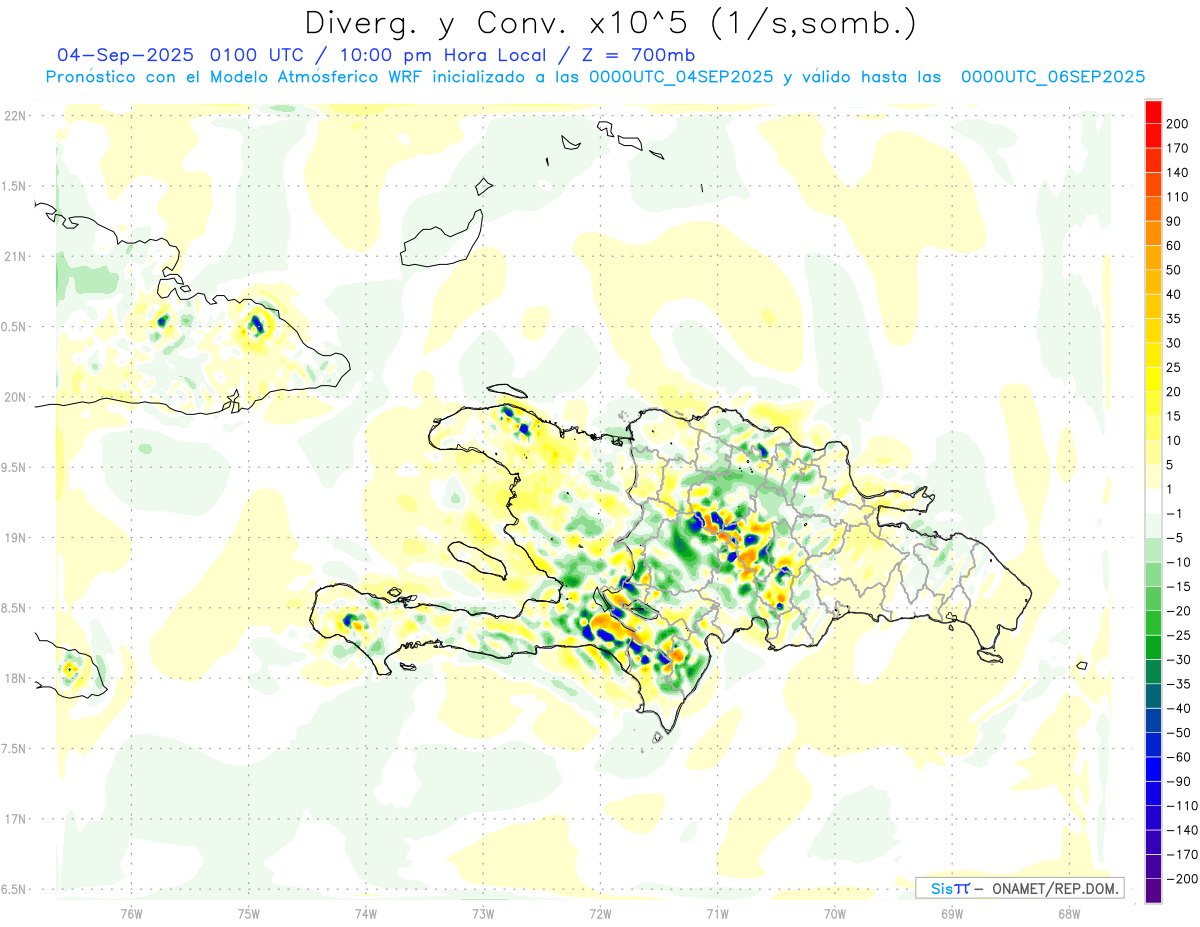
Task: Click the white swatch between 1 and -1
Action: click(1153, 502)
